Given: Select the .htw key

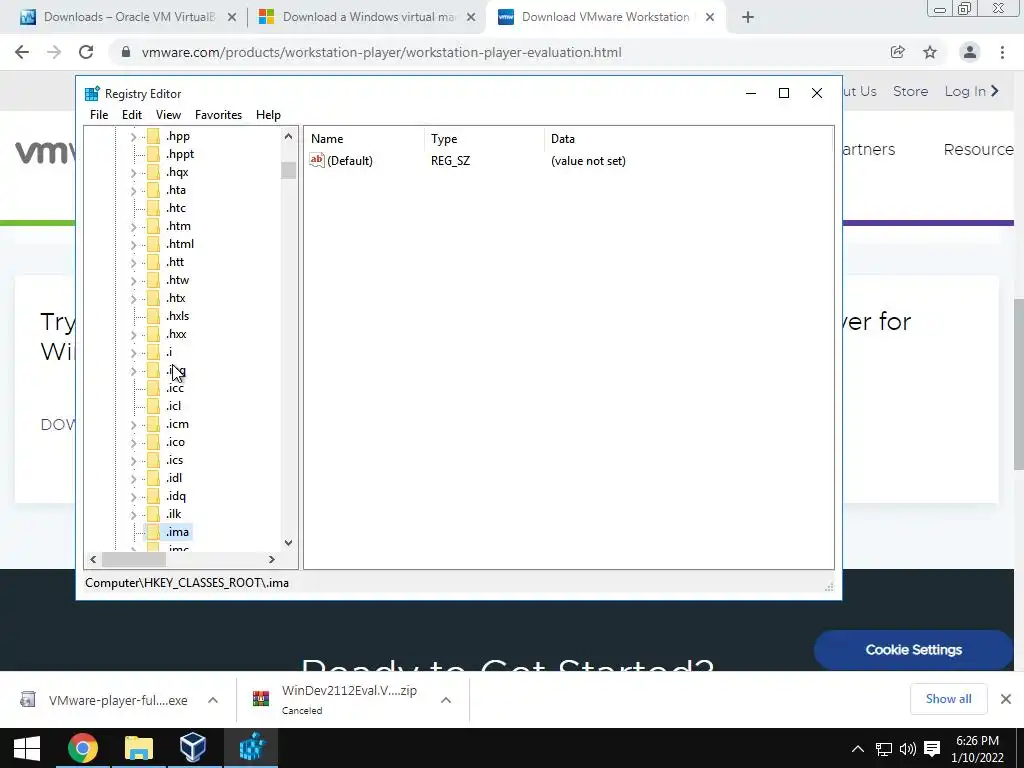Looking at the screenshot, I should [178, 280].
